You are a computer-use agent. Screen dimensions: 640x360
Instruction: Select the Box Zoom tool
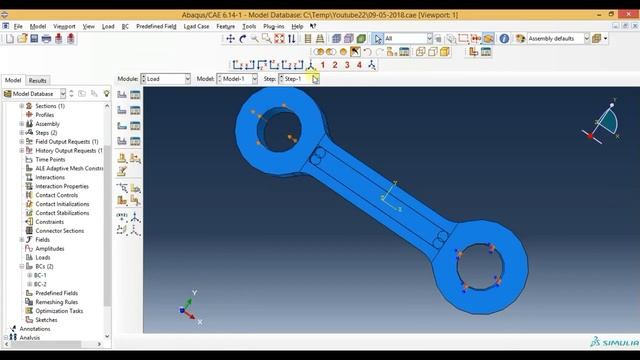pyautogui.click(x=267, y=39)
